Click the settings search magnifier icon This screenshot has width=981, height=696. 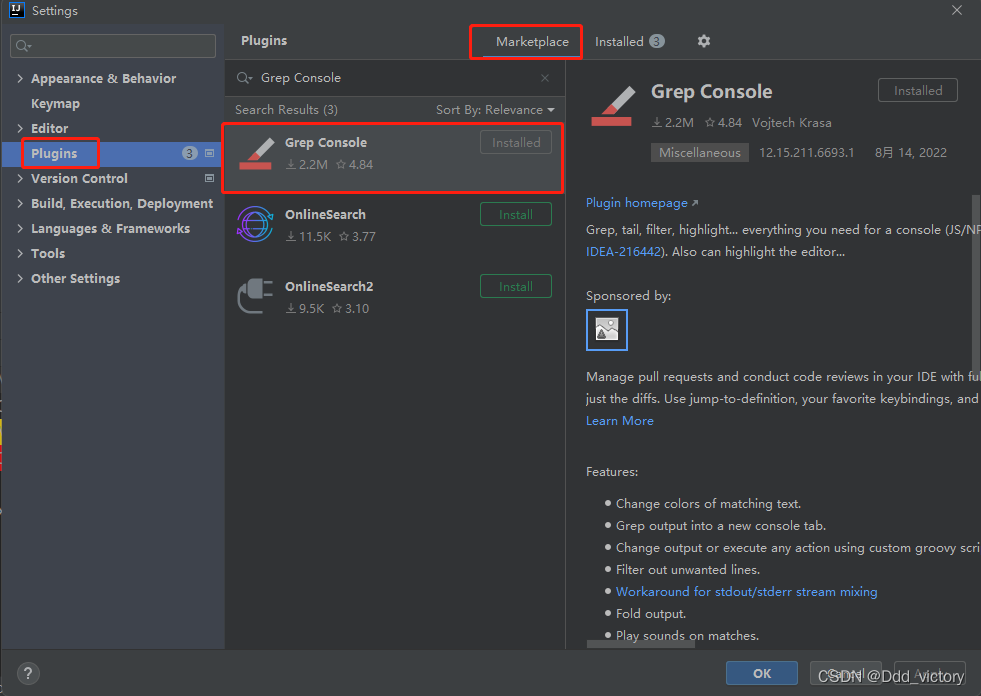[23, 46]
